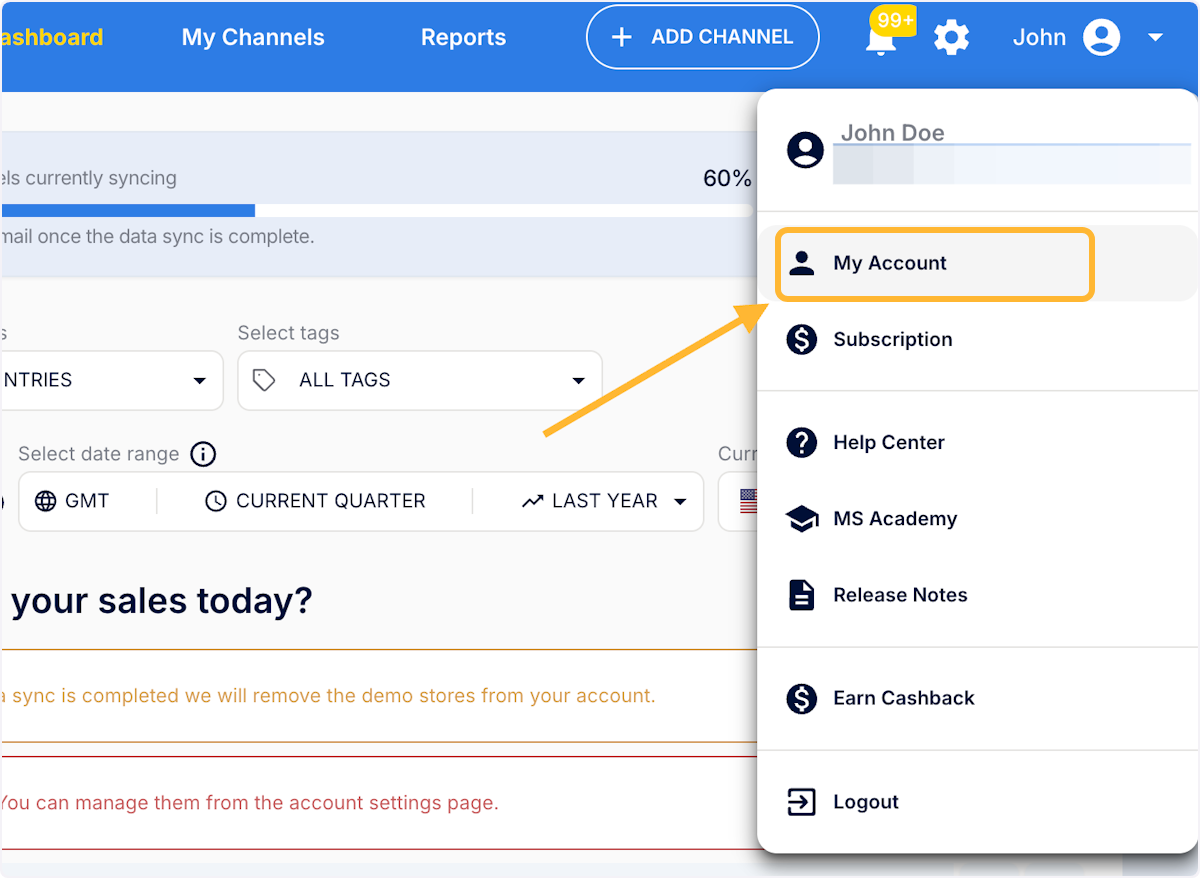Expand the ALL TAGS dropdown
The image size is (1200, 878).
click(x=420, y=380)
